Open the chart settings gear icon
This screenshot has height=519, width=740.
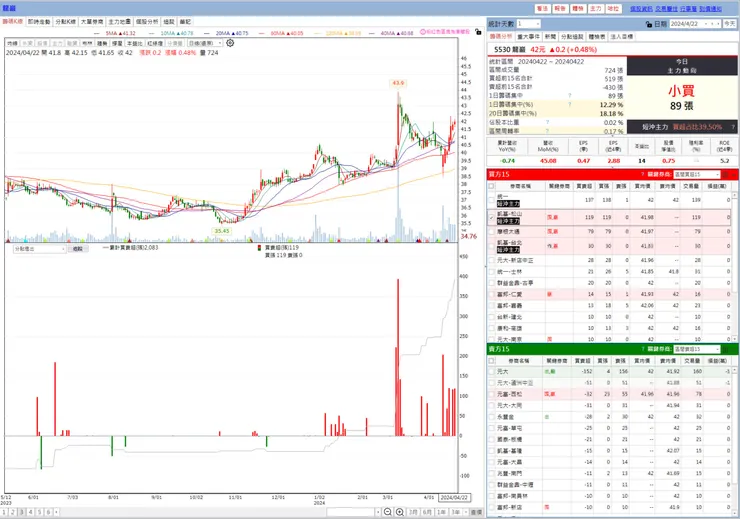pos(230,43)
